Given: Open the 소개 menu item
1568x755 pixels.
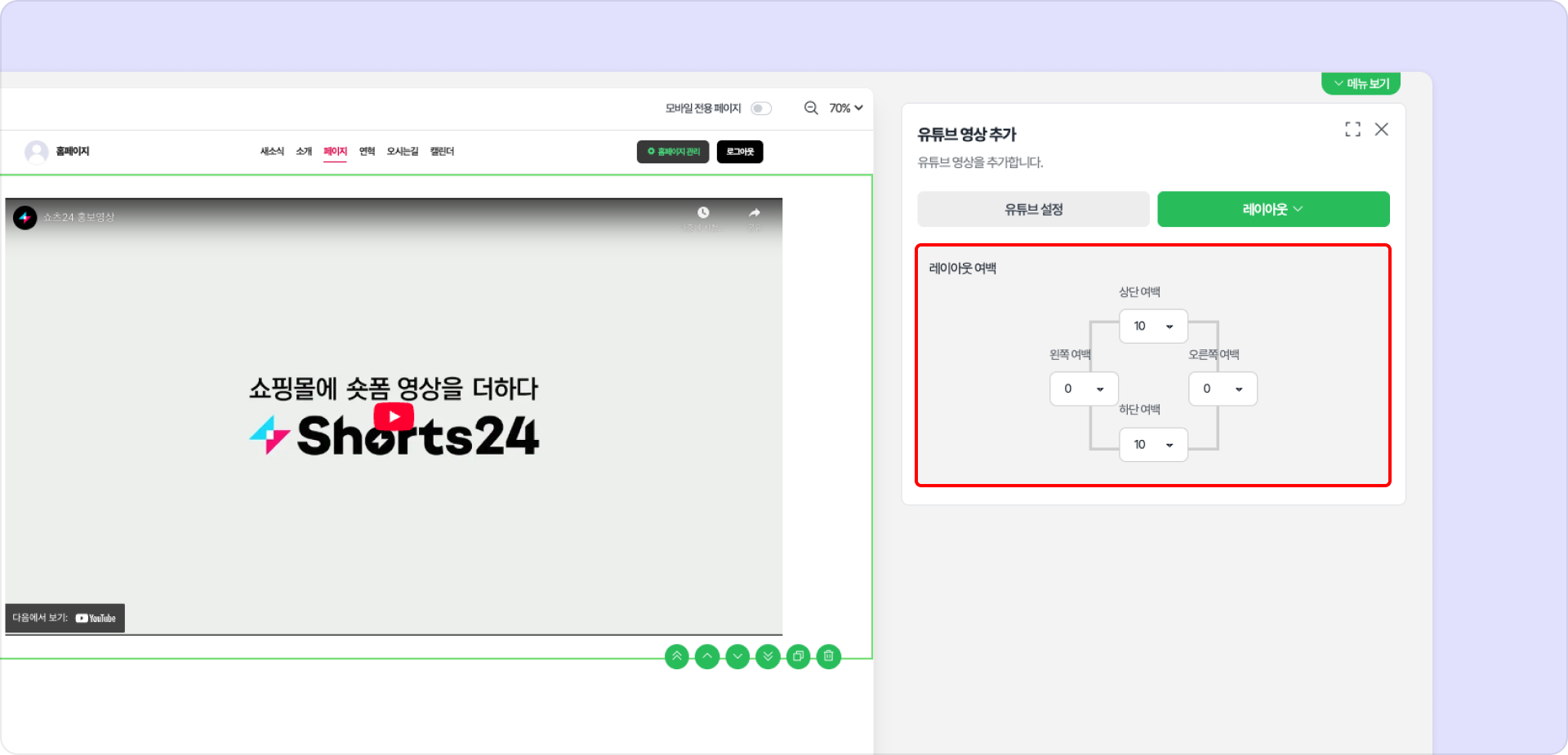Looking at the screenshot, I should [304, 152].
